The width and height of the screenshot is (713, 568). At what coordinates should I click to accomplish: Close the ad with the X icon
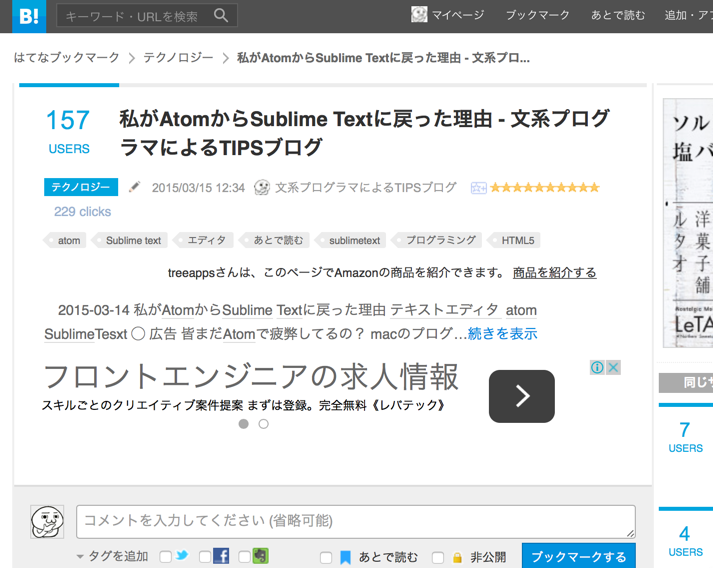coord(613,367)
